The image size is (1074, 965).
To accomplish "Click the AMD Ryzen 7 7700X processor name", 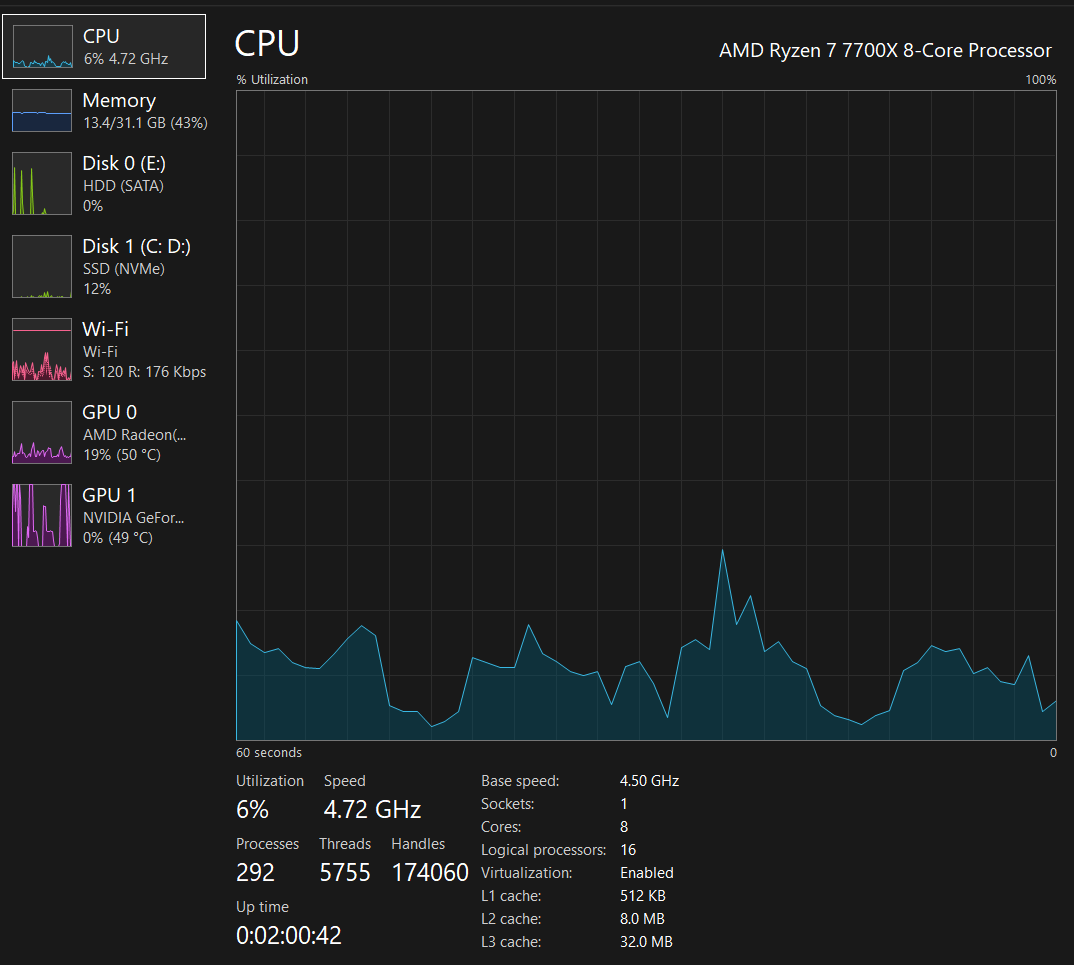I will [x=885, y=51].
